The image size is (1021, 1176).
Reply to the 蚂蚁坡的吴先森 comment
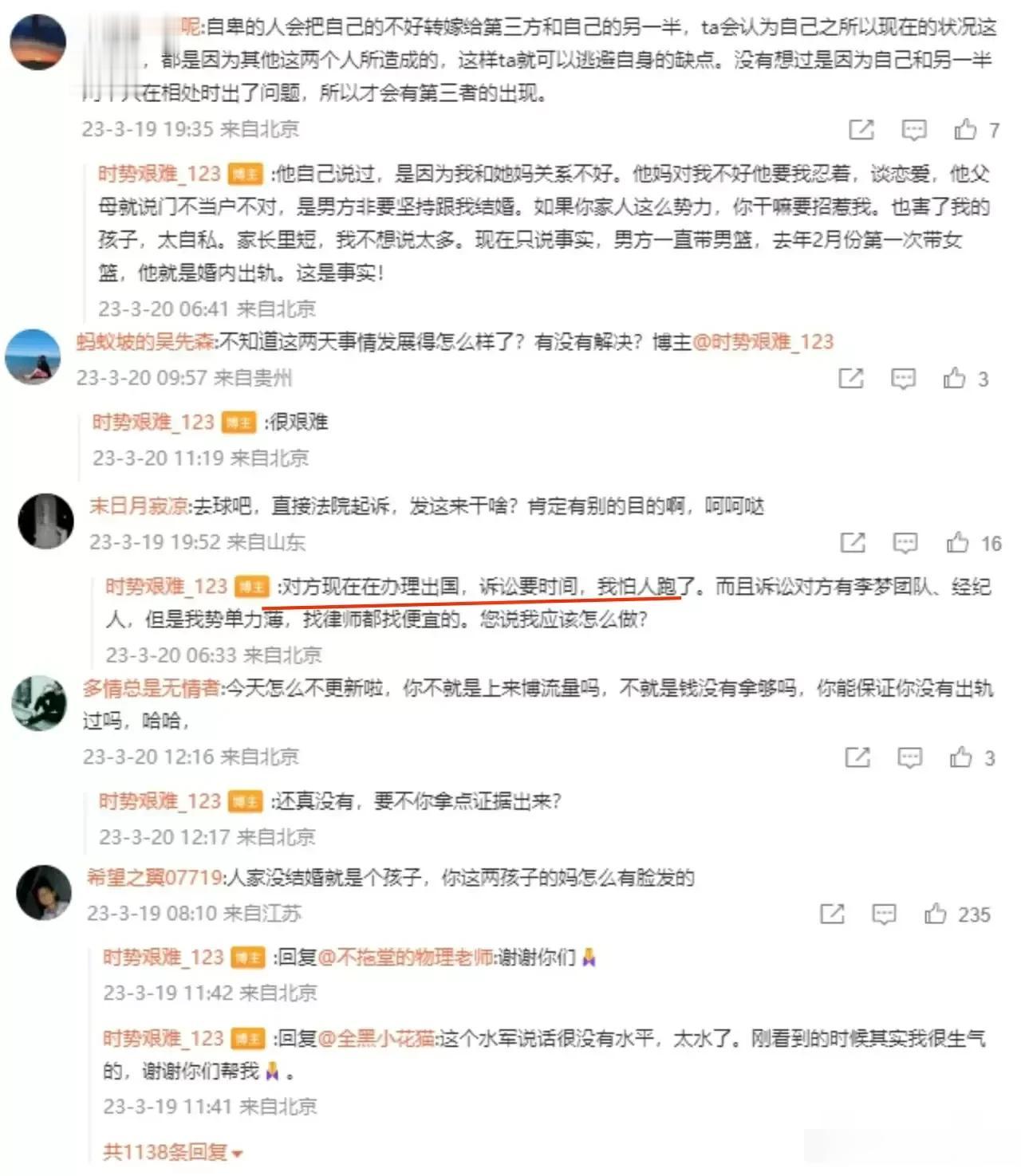(903, 378)
